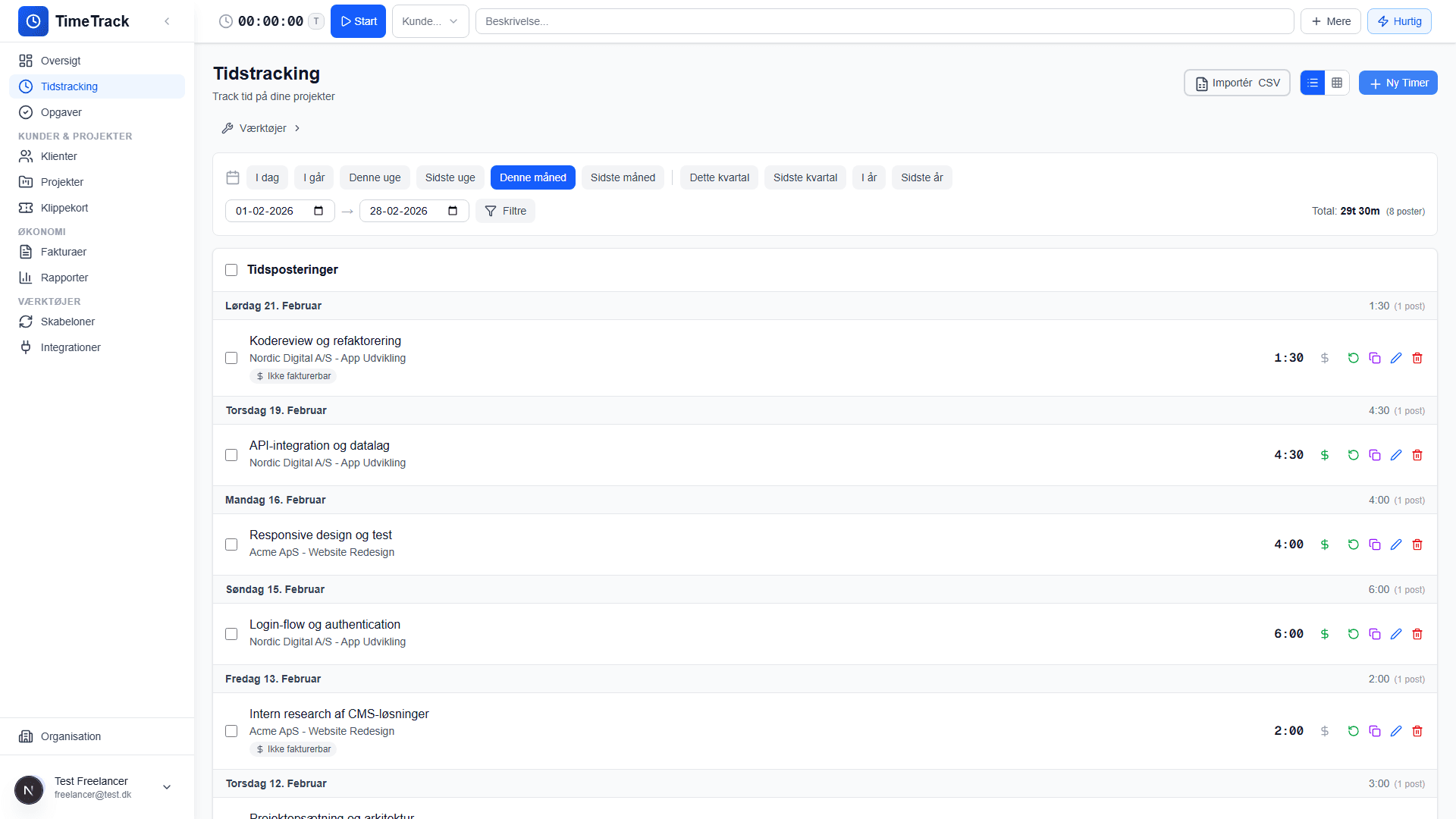Duplicate the Kodereview og refaktorering entry
Screen dimensions: 1456x819
(x=1375, y=358)
